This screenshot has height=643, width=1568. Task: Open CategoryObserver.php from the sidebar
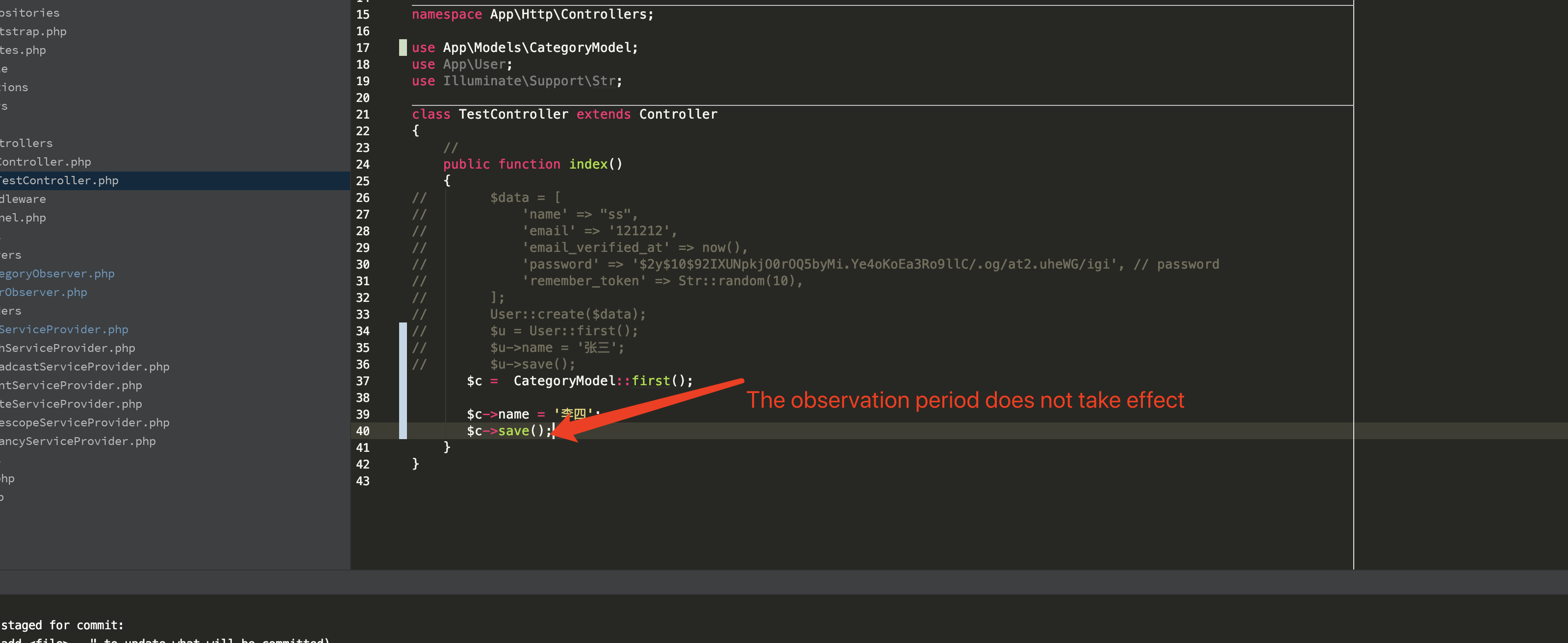[57, 274]
